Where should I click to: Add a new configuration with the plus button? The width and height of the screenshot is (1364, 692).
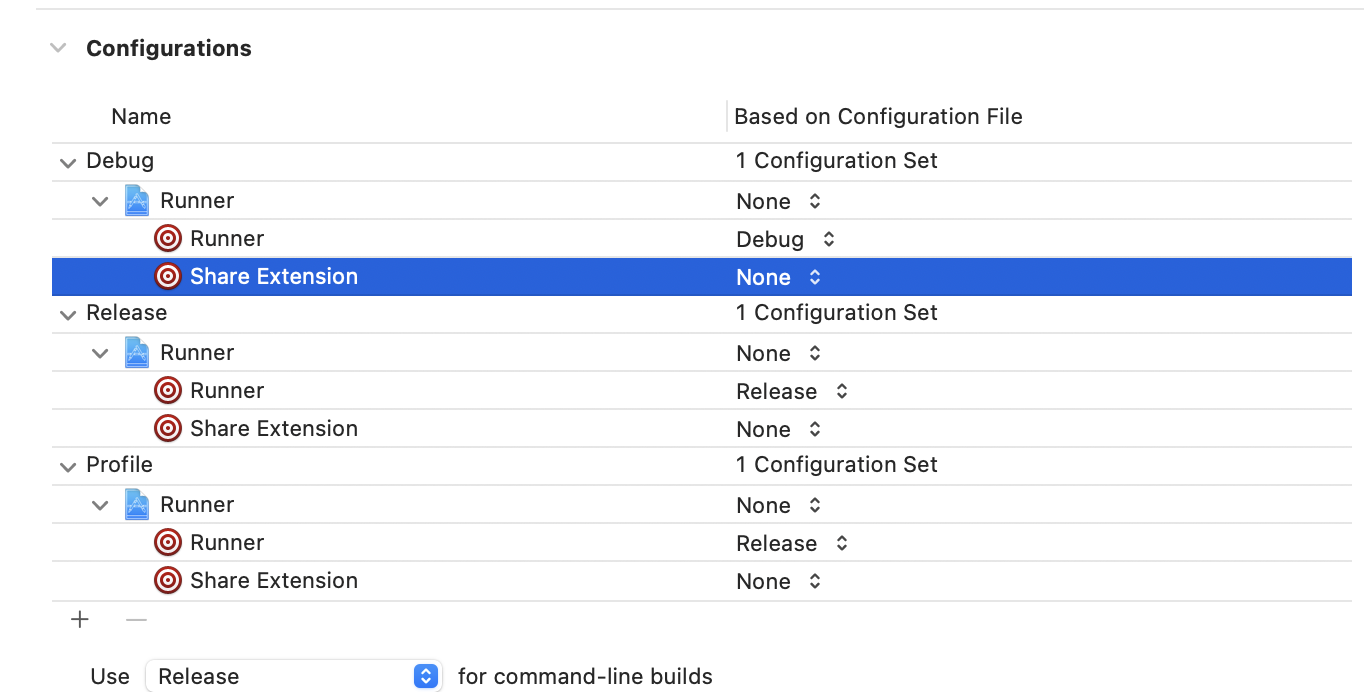click(x=79, y=620)
